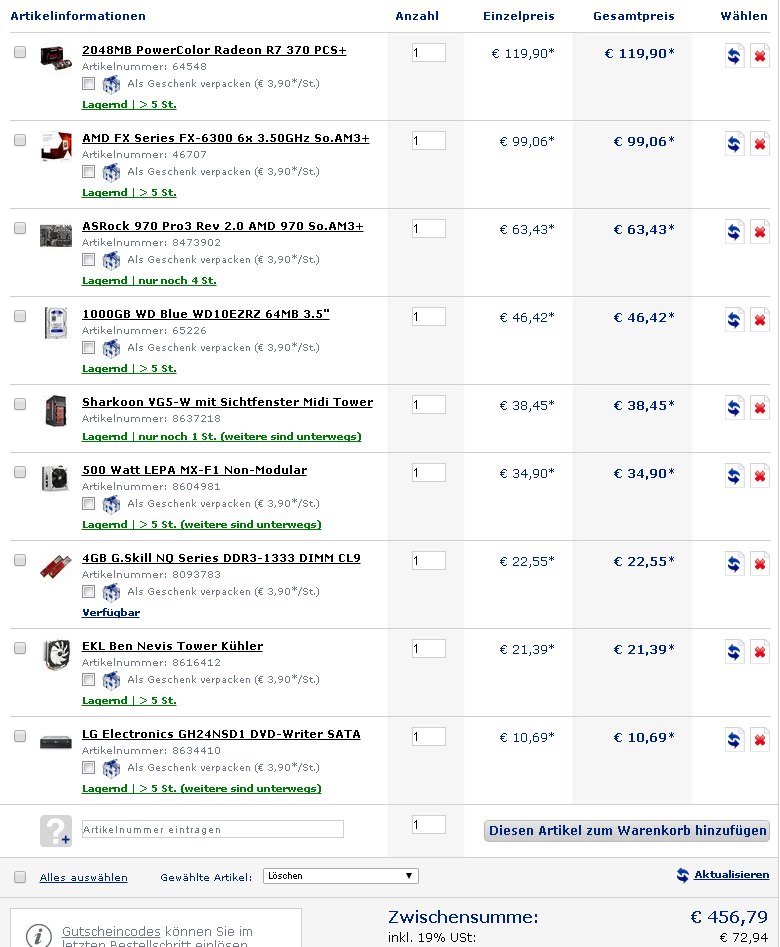Open Sharkoon VG5-W mit Sichtfenster link

[228, 402]
